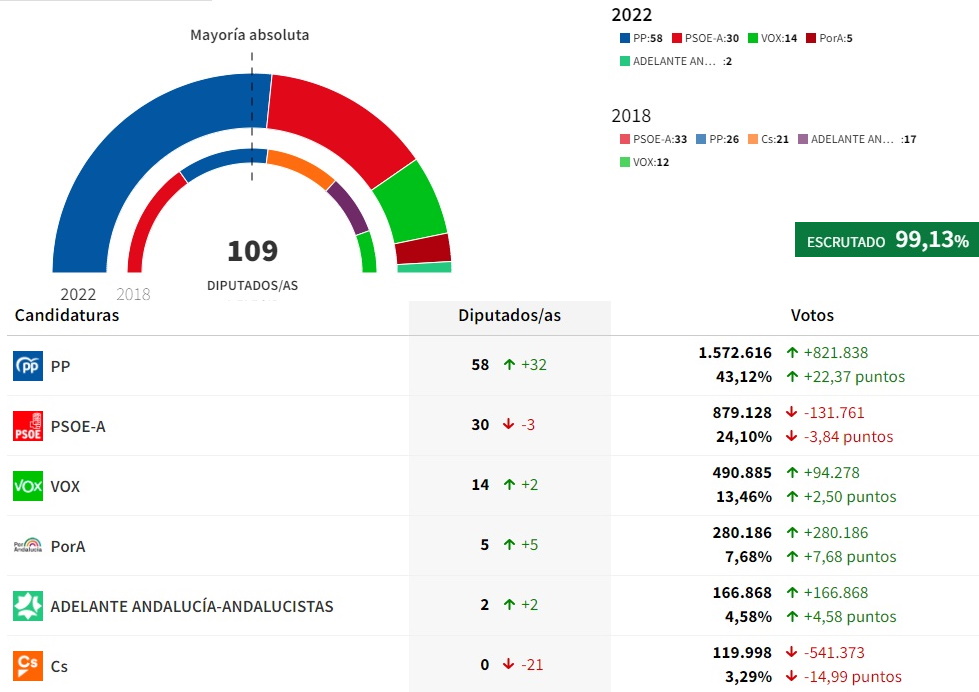Switch chart to the 2022 label
This screenshot has width=979, height=692.
click(78, 294)
